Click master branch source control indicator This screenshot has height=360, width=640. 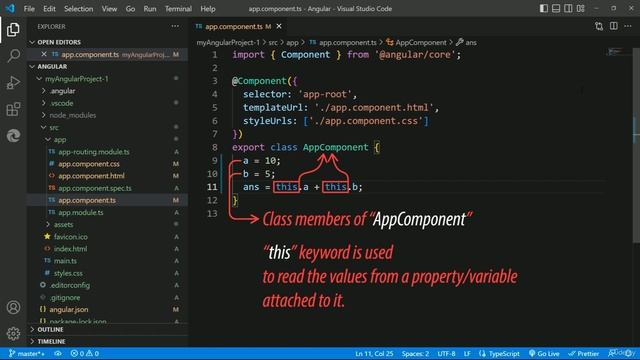[x=27, y=353]
